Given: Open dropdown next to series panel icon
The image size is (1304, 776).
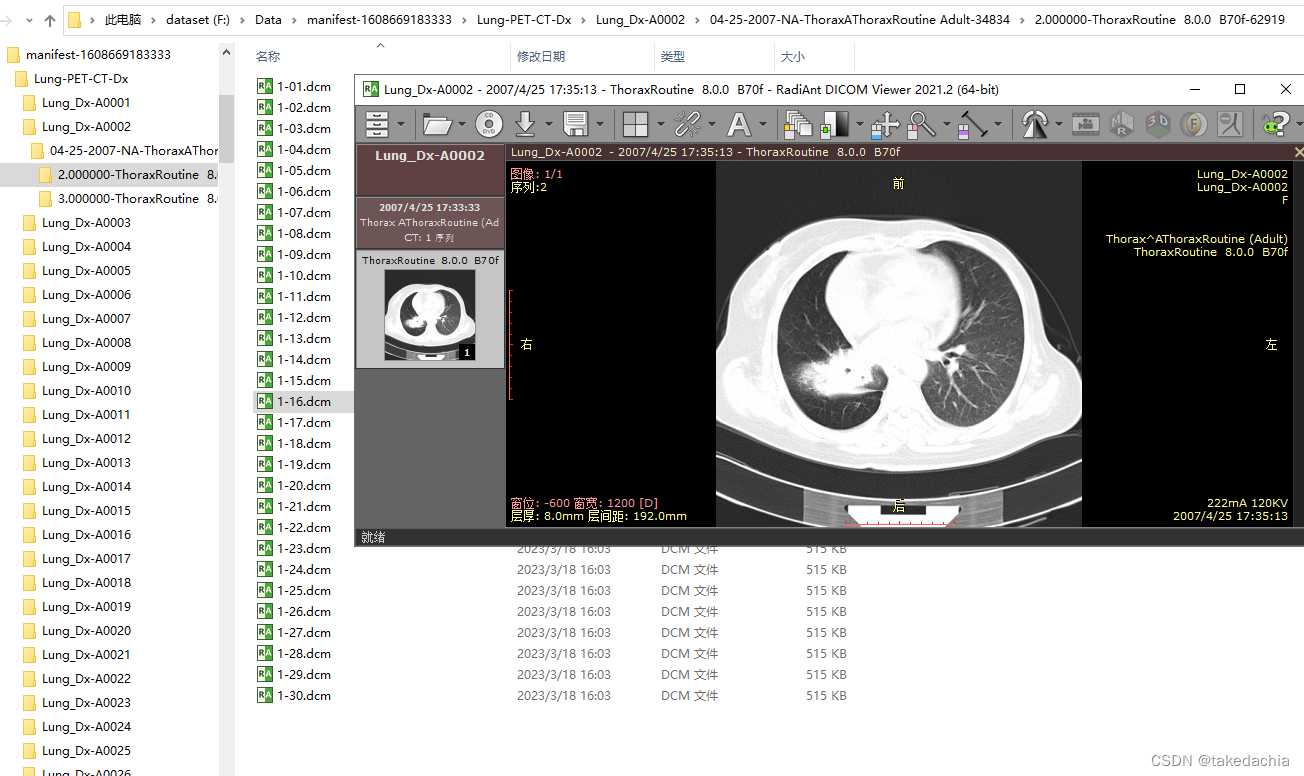Looking at the screenshot, I should [401, 125].
